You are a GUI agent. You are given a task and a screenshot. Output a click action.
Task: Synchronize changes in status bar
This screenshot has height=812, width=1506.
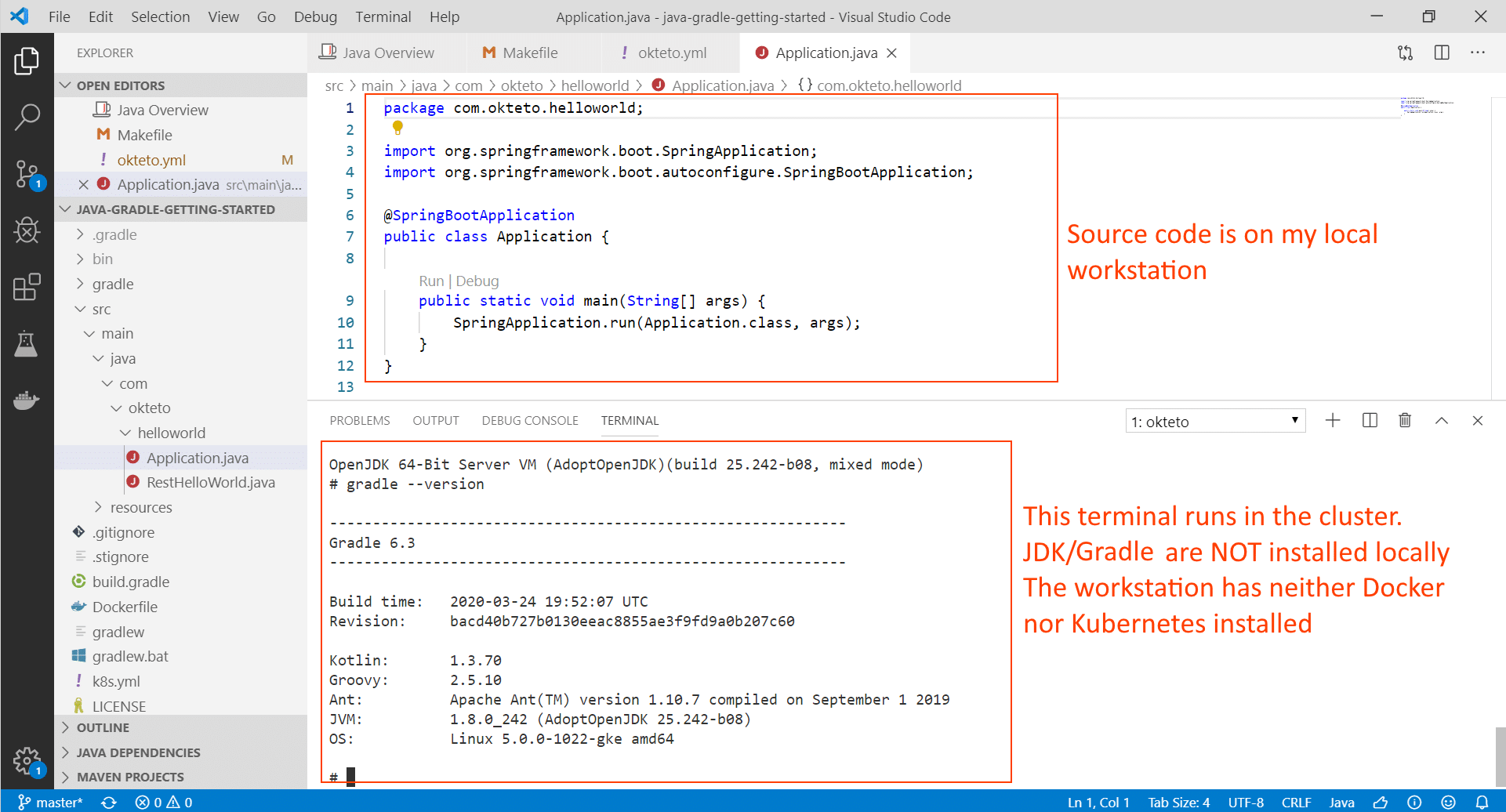coord(109,802)
